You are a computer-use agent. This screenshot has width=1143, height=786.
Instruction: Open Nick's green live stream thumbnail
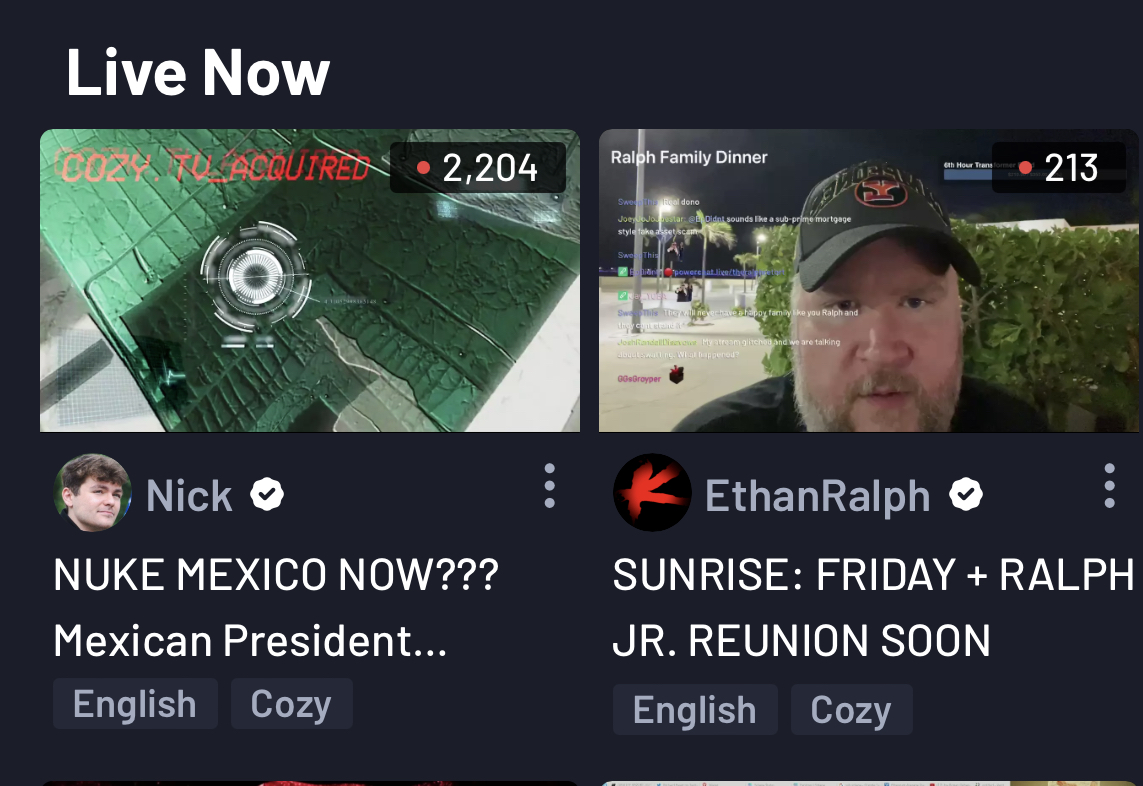(x=310, y=281)
